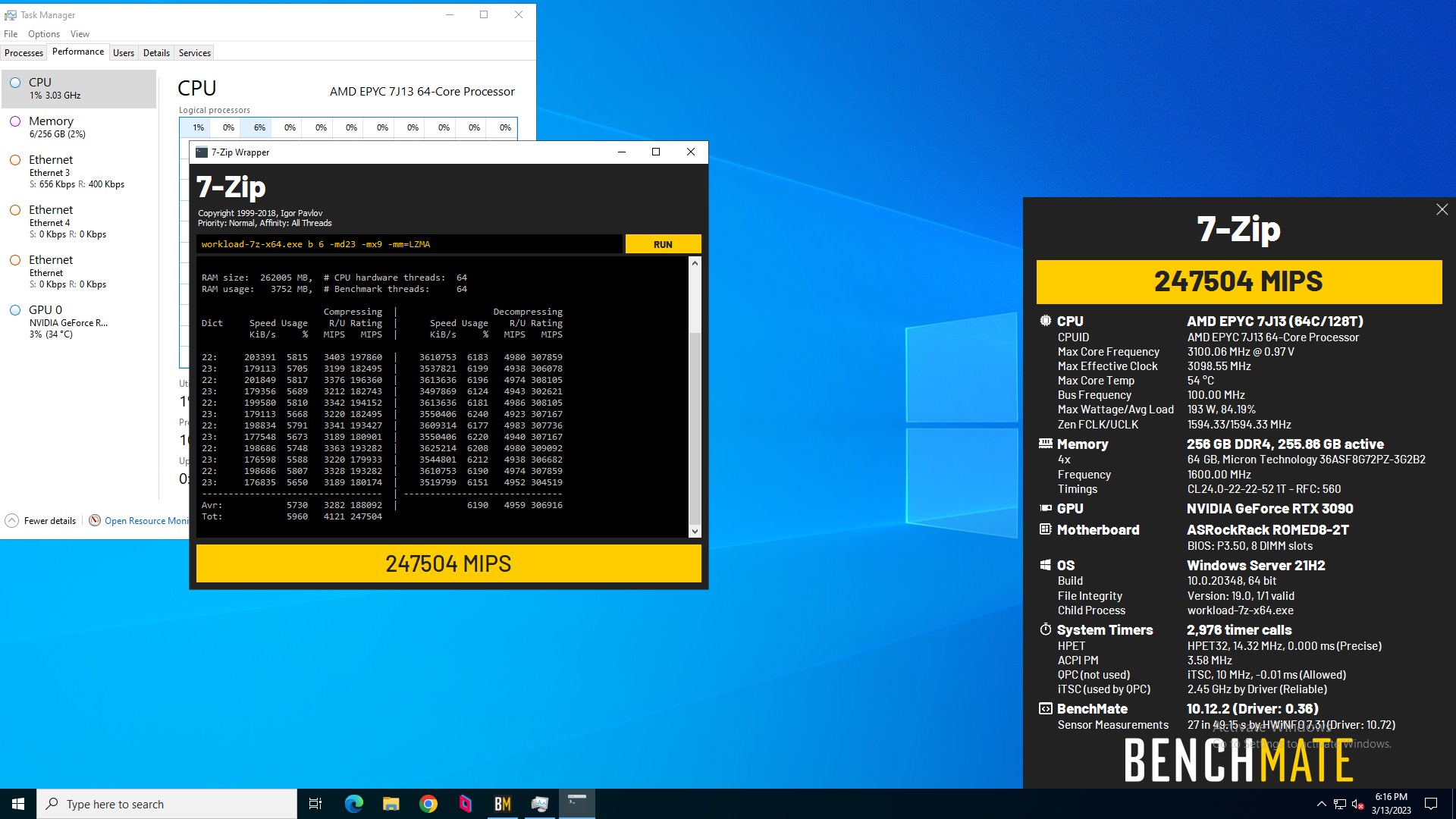Switch to the Users tab
The height and width of the screenshot is (819, 1456).
[x=124, y=52]
